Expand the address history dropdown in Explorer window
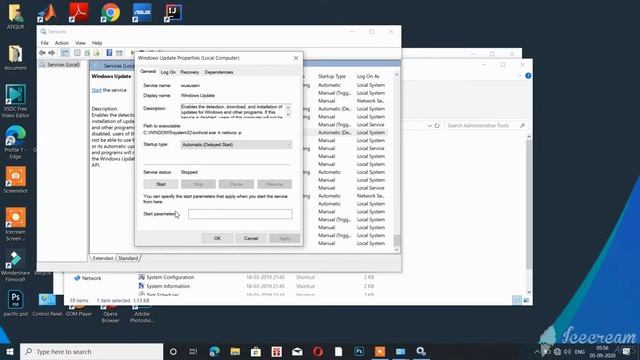Viewport: 640px width, 360px height. point(429,126)
